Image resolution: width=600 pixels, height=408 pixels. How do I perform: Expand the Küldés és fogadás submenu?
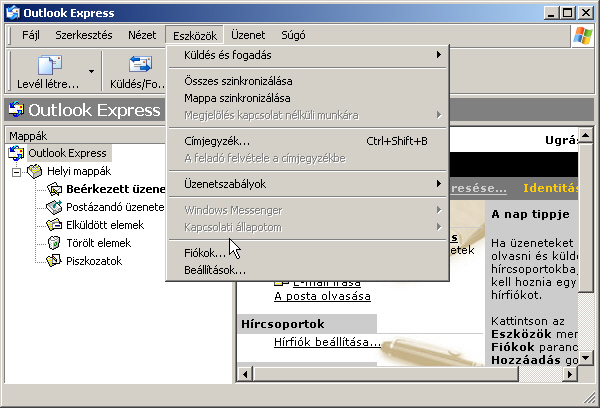[x=307, y=55]
